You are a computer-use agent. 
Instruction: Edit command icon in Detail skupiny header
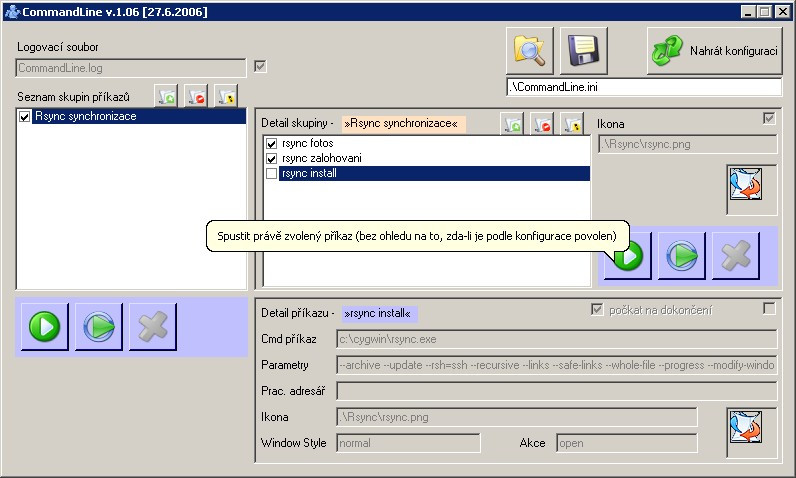pos(572,123)
